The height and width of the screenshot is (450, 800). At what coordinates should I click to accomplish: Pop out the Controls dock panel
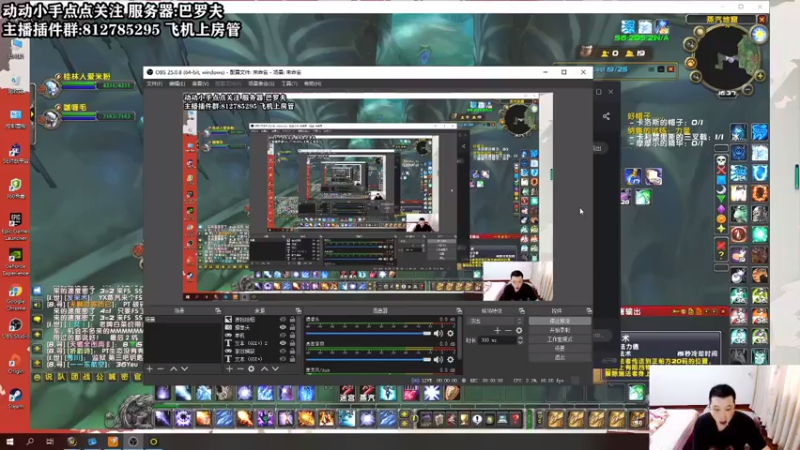pyautogui.click(x=589, y=310)
